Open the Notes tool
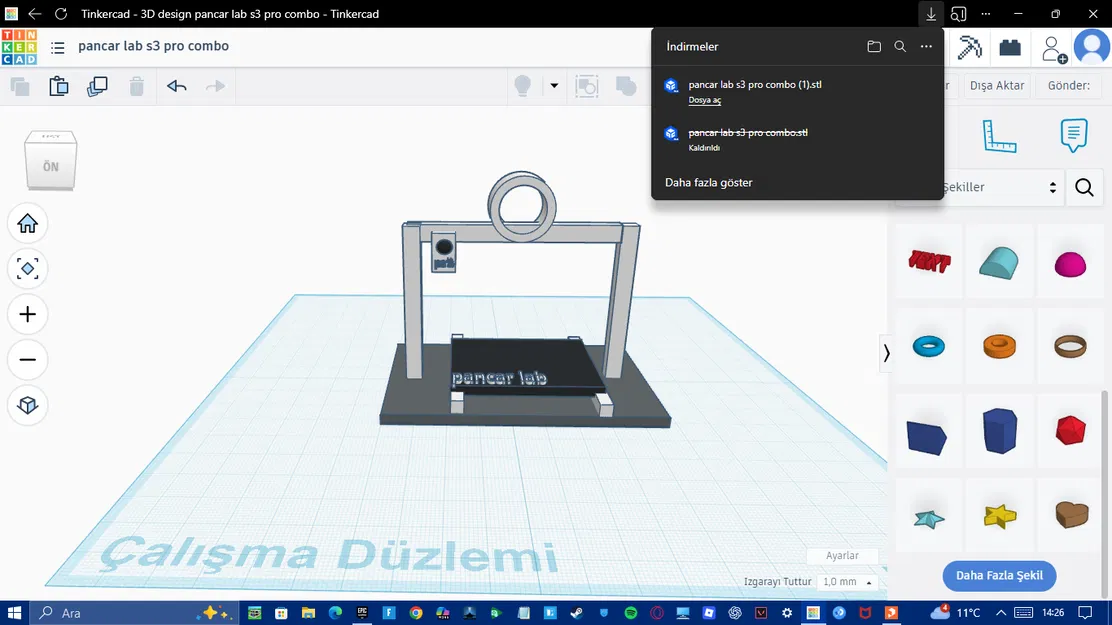The width and height of the screenshot is (1112, 625). coord(1073,135)
